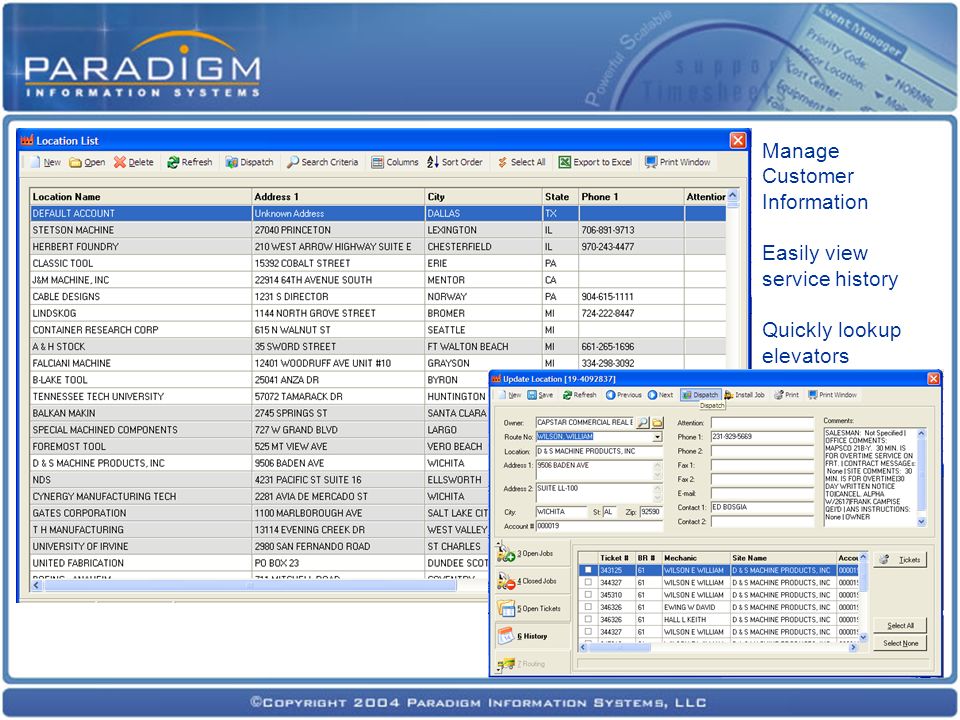Save the Update Location record

[540, 395]
